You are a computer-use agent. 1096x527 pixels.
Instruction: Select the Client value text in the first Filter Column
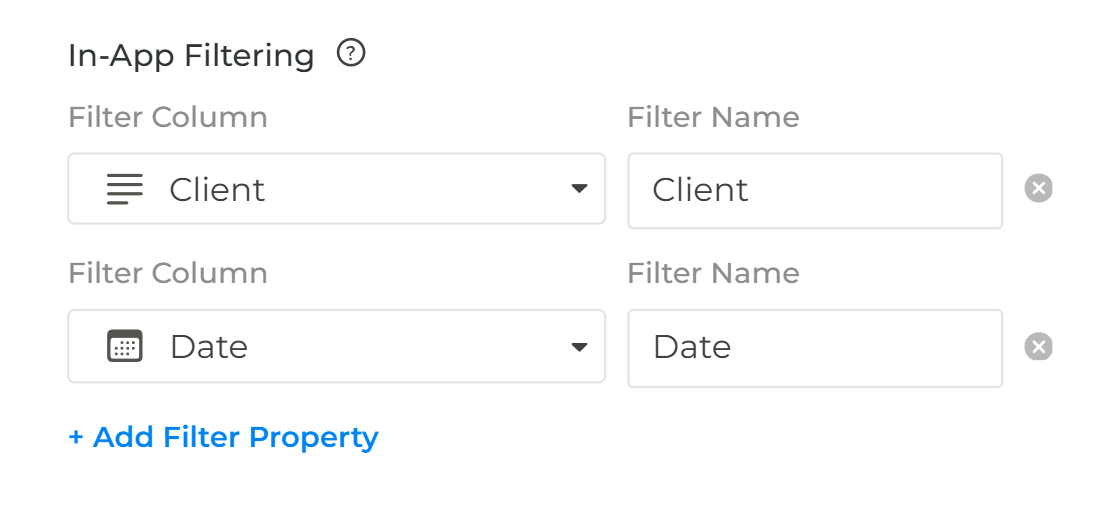(217, 189)
